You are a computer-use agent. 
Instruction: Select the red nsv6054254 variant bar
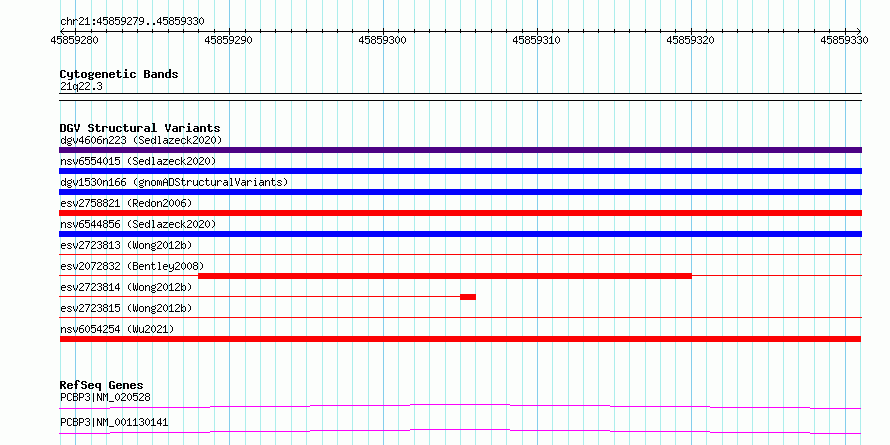point(460,339)
